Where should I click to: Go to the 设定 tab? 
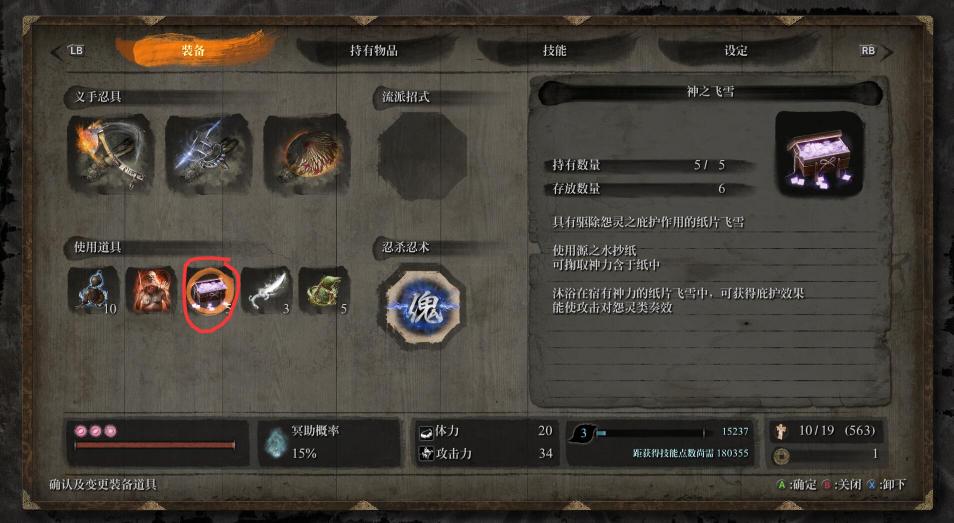coord(736,50)
